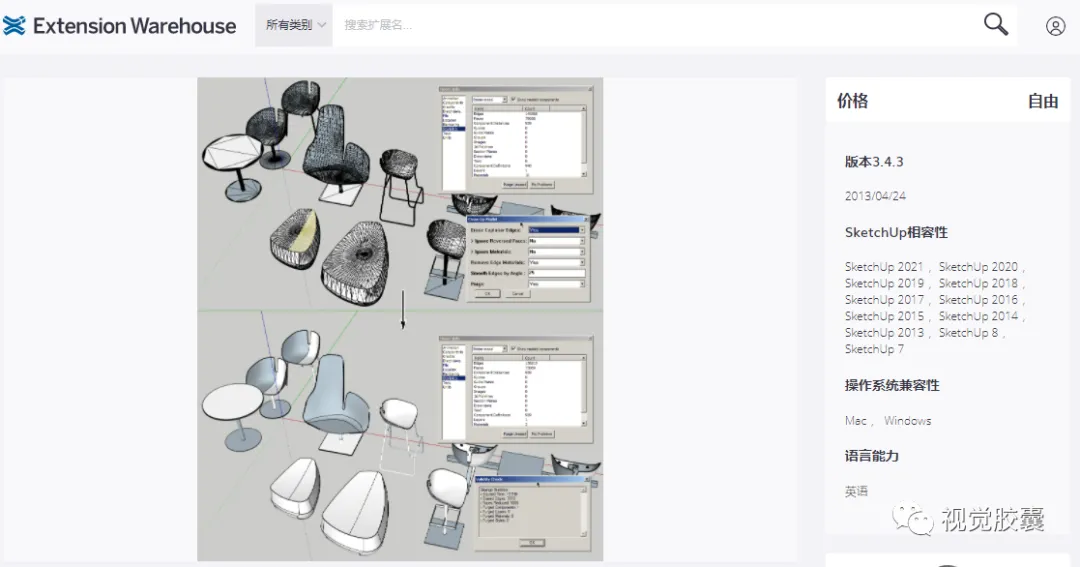Select the SketchUp 2013 compatibility text
The width and height of the screenshot is (1080, 567).
[x=884, y=333]
